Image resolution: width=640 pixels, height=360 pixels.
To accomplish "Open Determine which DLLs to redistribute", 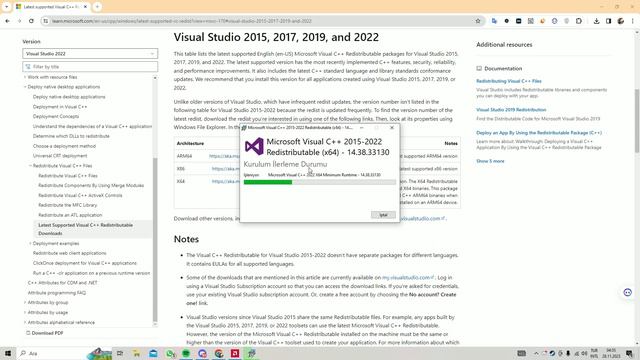I will pyautogui.click(x=71, y=136).
